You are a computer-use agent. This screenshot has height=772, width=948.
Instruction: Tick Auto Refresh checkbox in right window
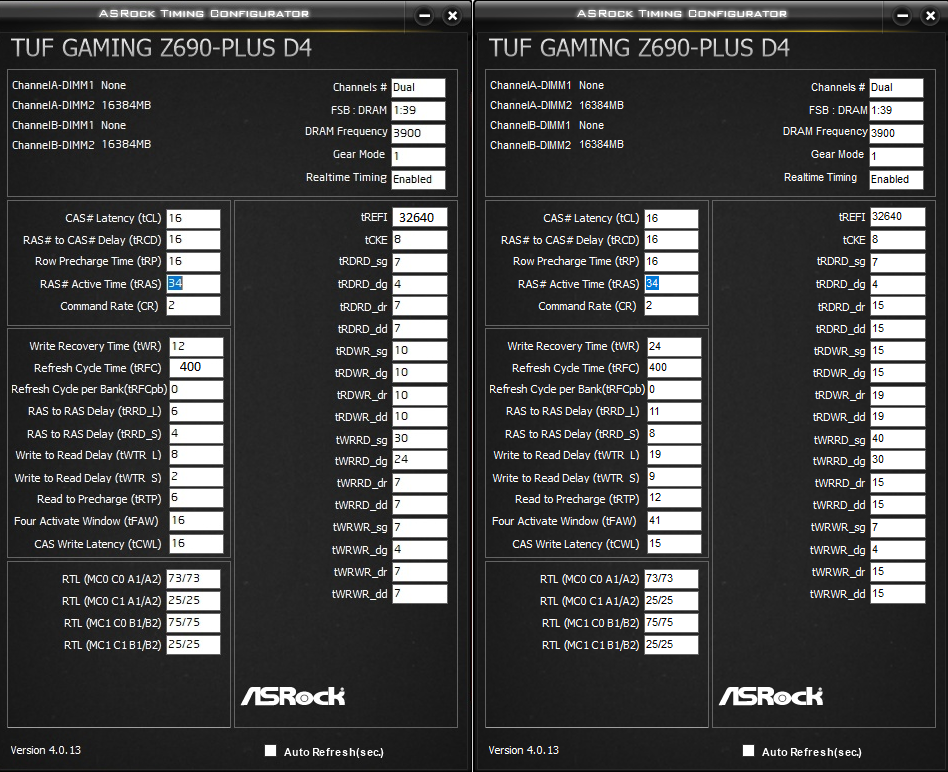coord(748,751)
